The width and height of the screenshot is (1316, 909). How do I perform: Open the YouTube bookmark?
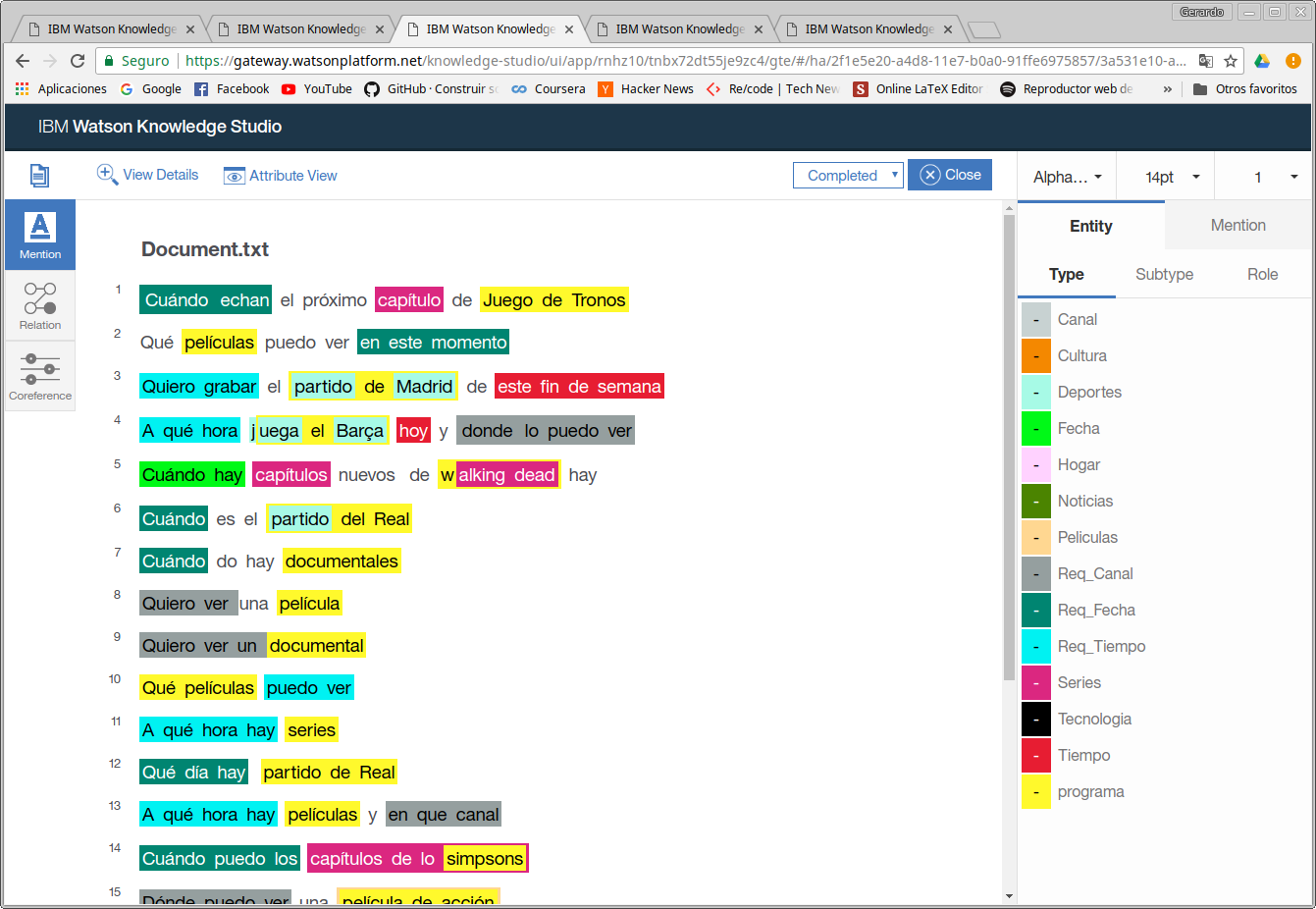[316, 88]
